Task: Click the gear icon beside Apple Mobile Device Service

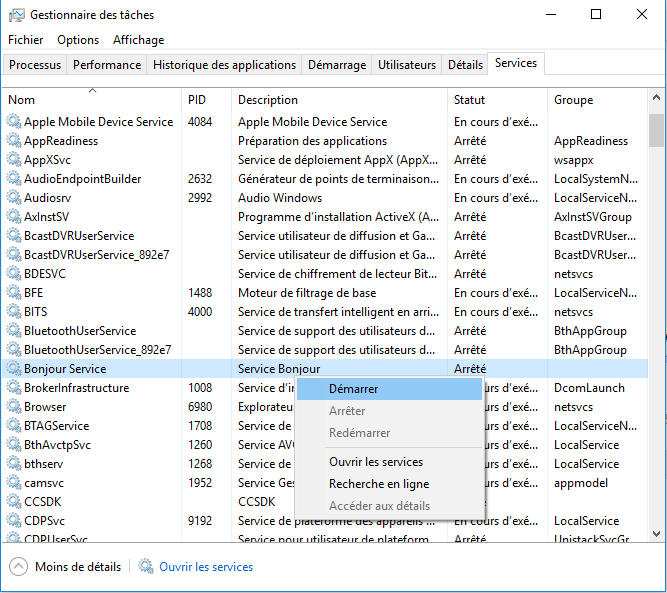Action: pos(14,122)
